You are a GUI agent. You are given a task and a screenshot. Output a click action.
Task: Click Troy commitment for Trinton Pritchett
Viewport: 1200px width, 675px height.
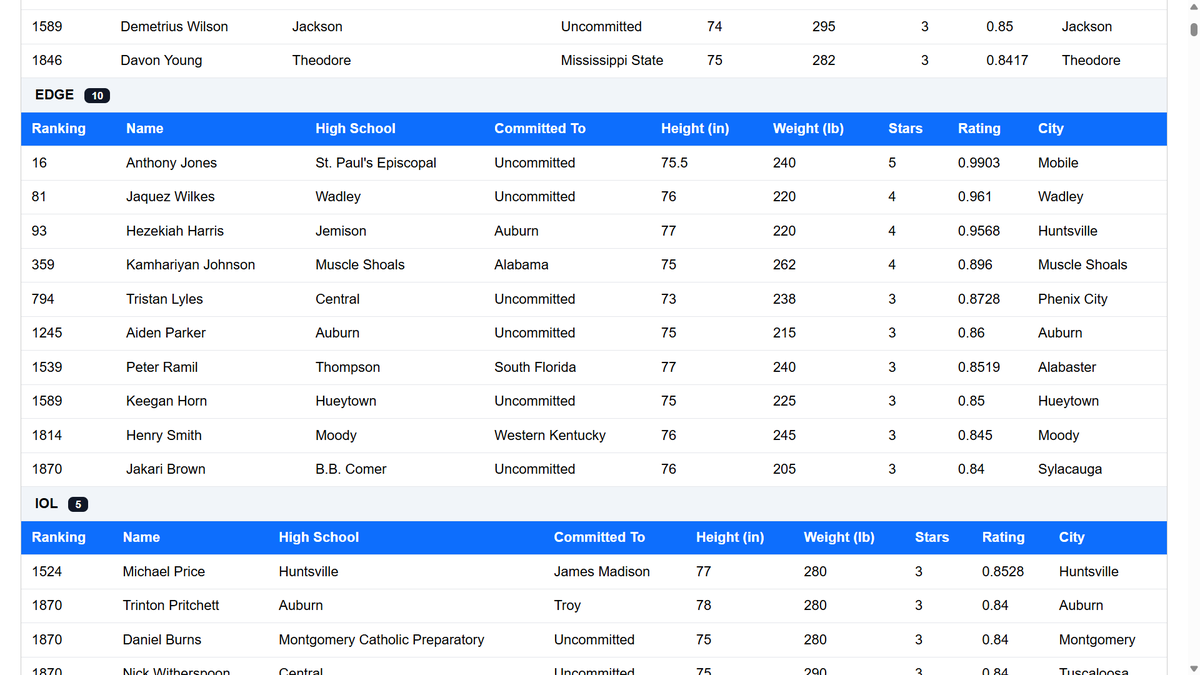[568, 606]
